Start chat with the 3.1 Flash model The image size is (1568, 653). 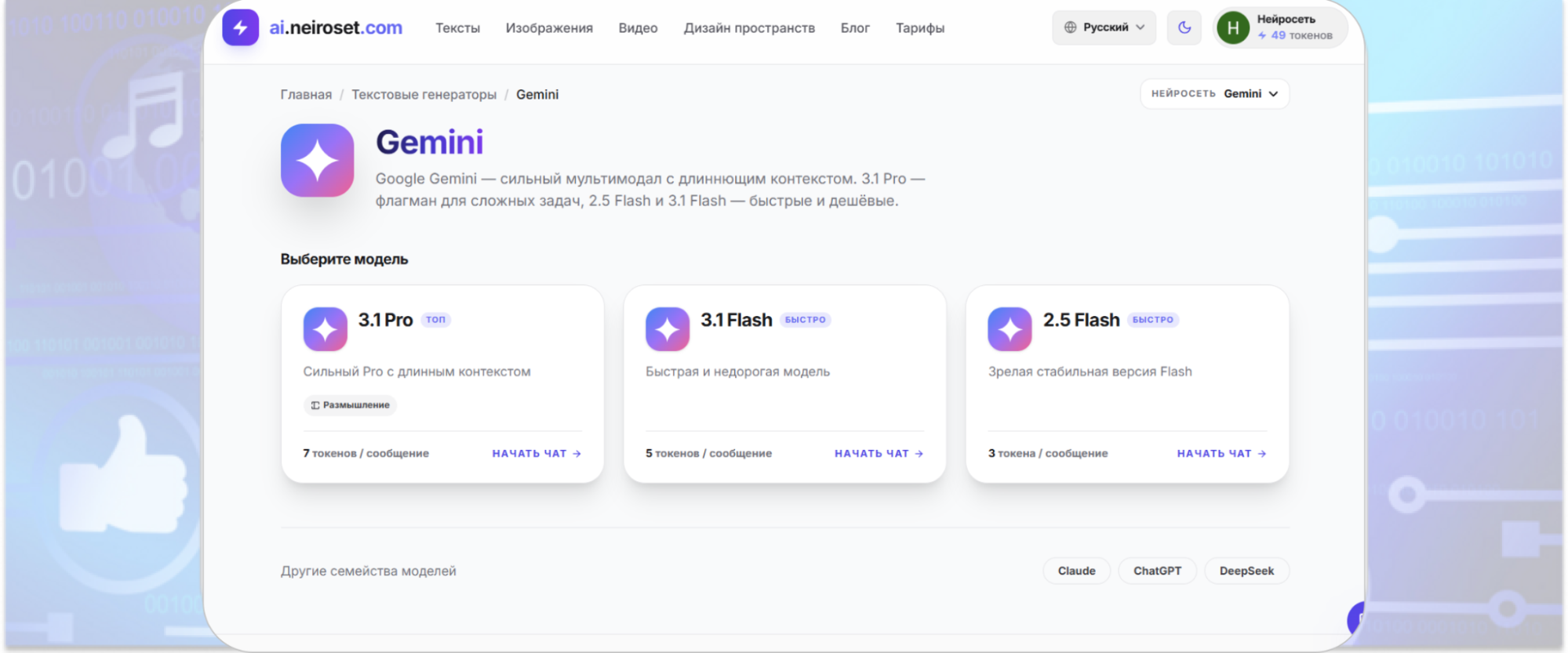point(879,454)
